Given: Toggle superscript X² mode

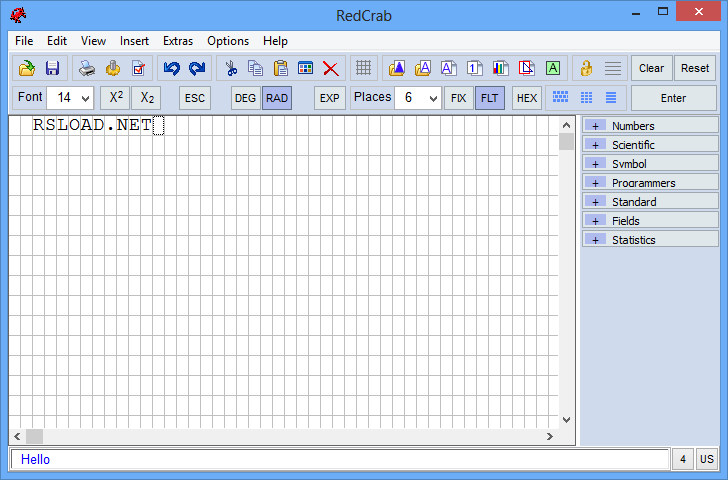Looking at the screenshot, I should coord(116,97).
